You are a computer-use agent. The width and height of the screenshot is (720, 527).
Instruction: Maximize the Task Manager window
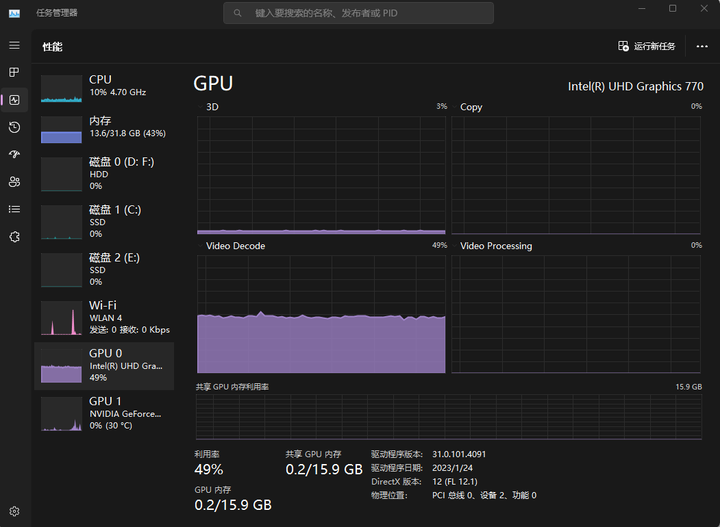tap(672, 9)
